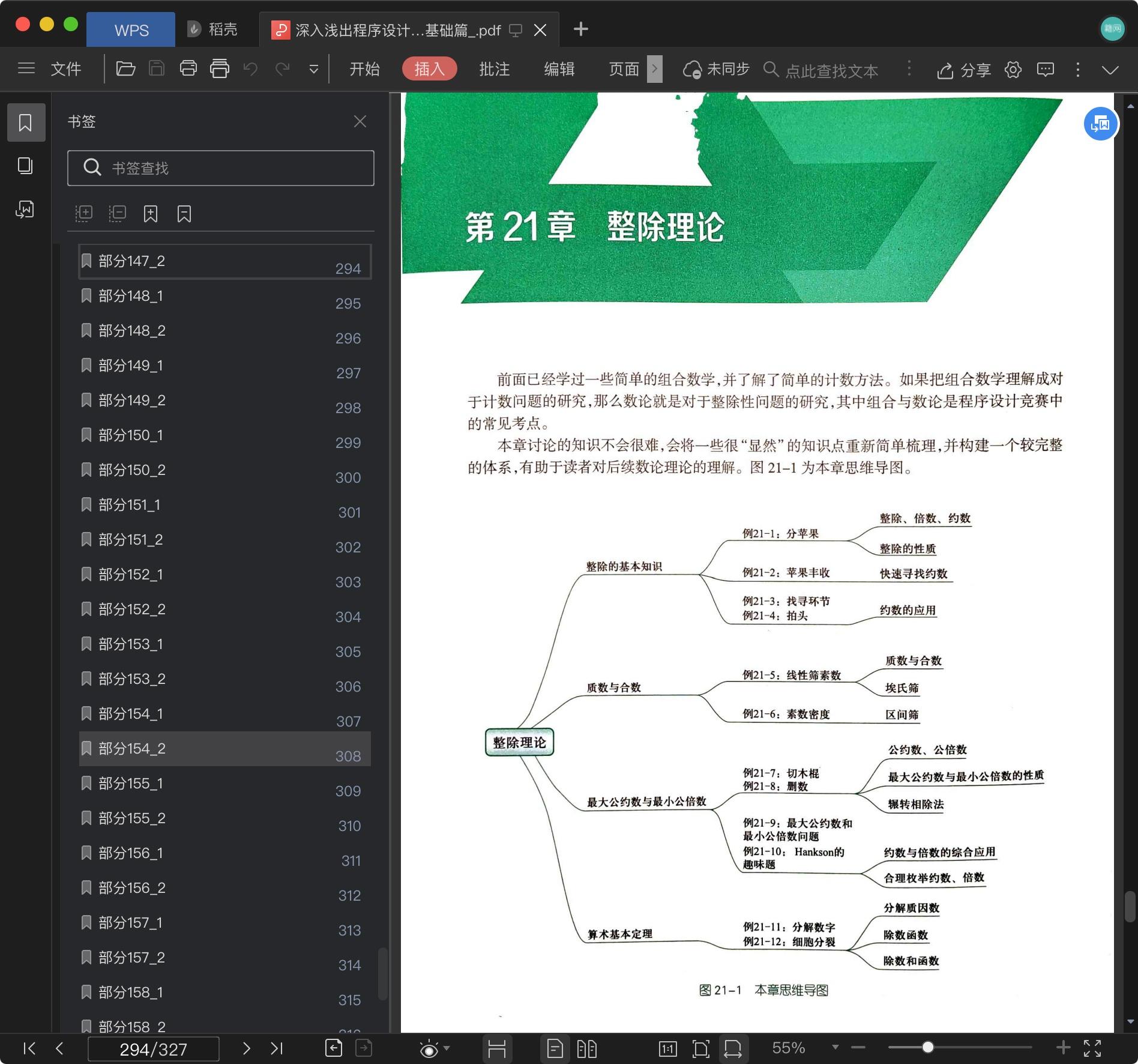Close the 书签 panel

point(360,122)
